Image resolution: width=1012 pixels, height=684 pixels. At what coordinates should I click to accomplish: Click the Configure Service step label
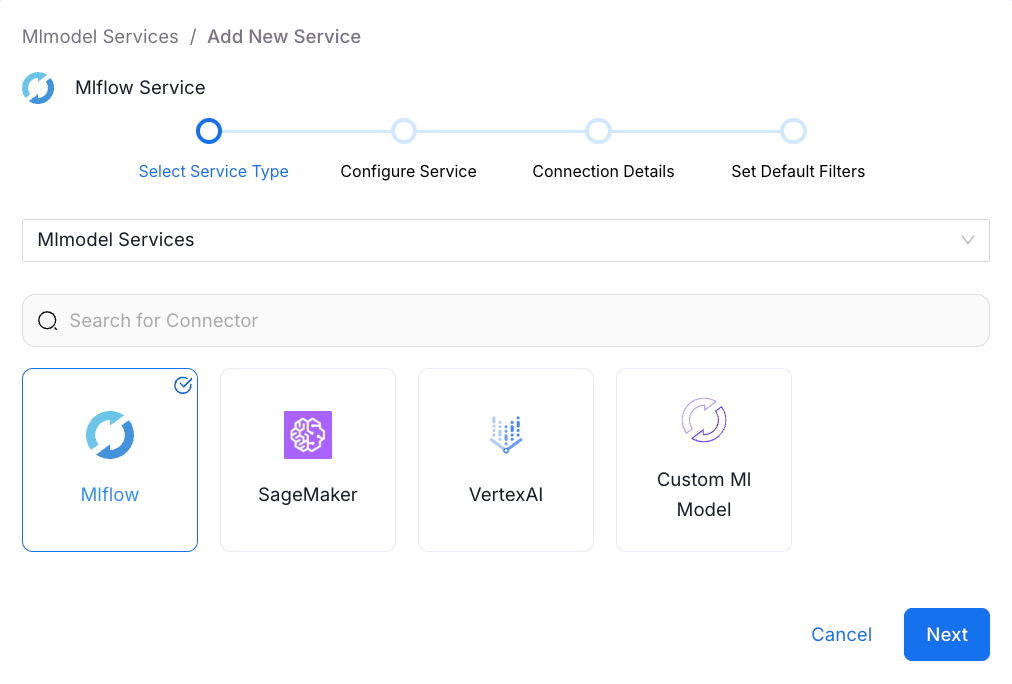tap(409, 171)
